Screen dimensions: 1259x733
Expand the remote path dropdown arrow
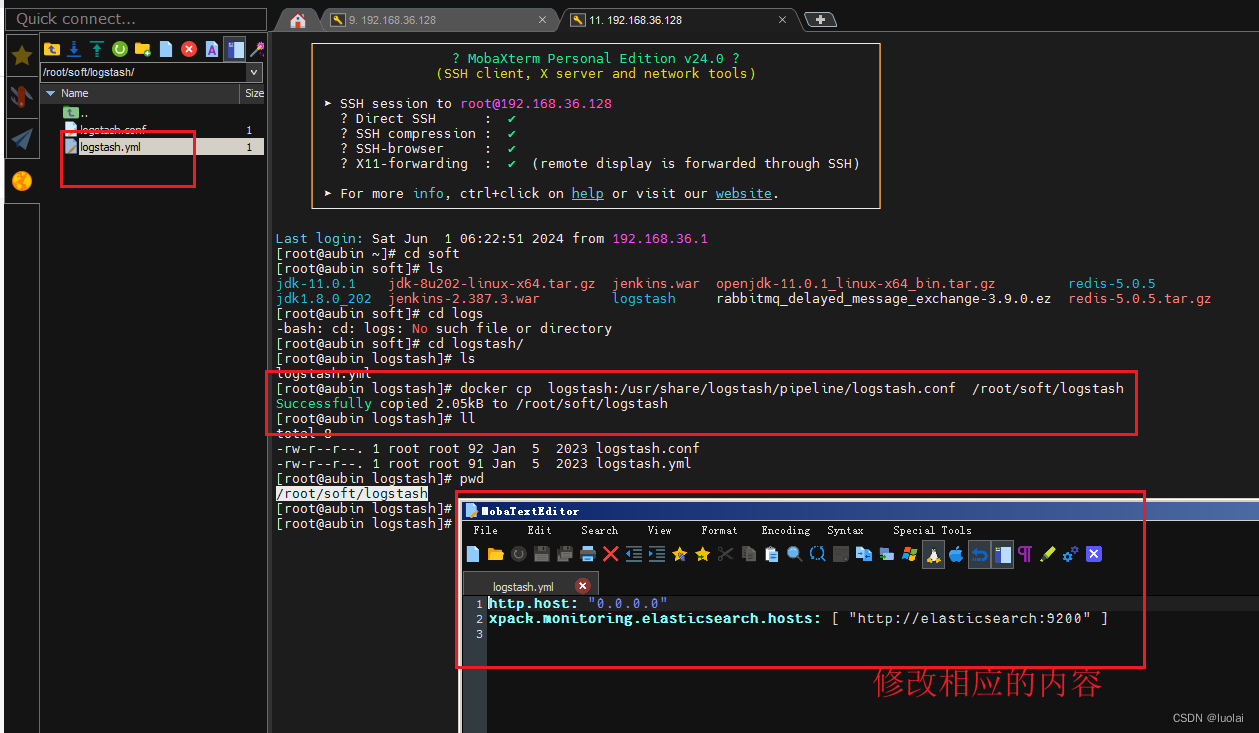(x=254, y=72)
